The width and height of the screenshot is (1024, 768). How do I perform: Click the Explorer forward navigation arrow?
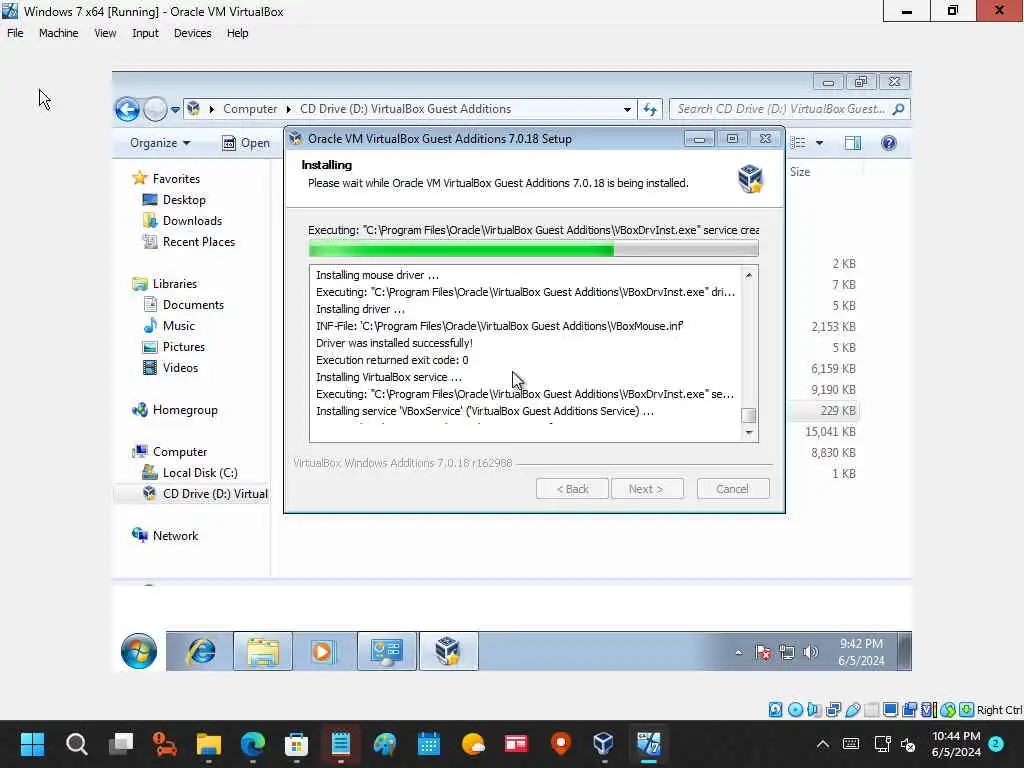point(155,109)
